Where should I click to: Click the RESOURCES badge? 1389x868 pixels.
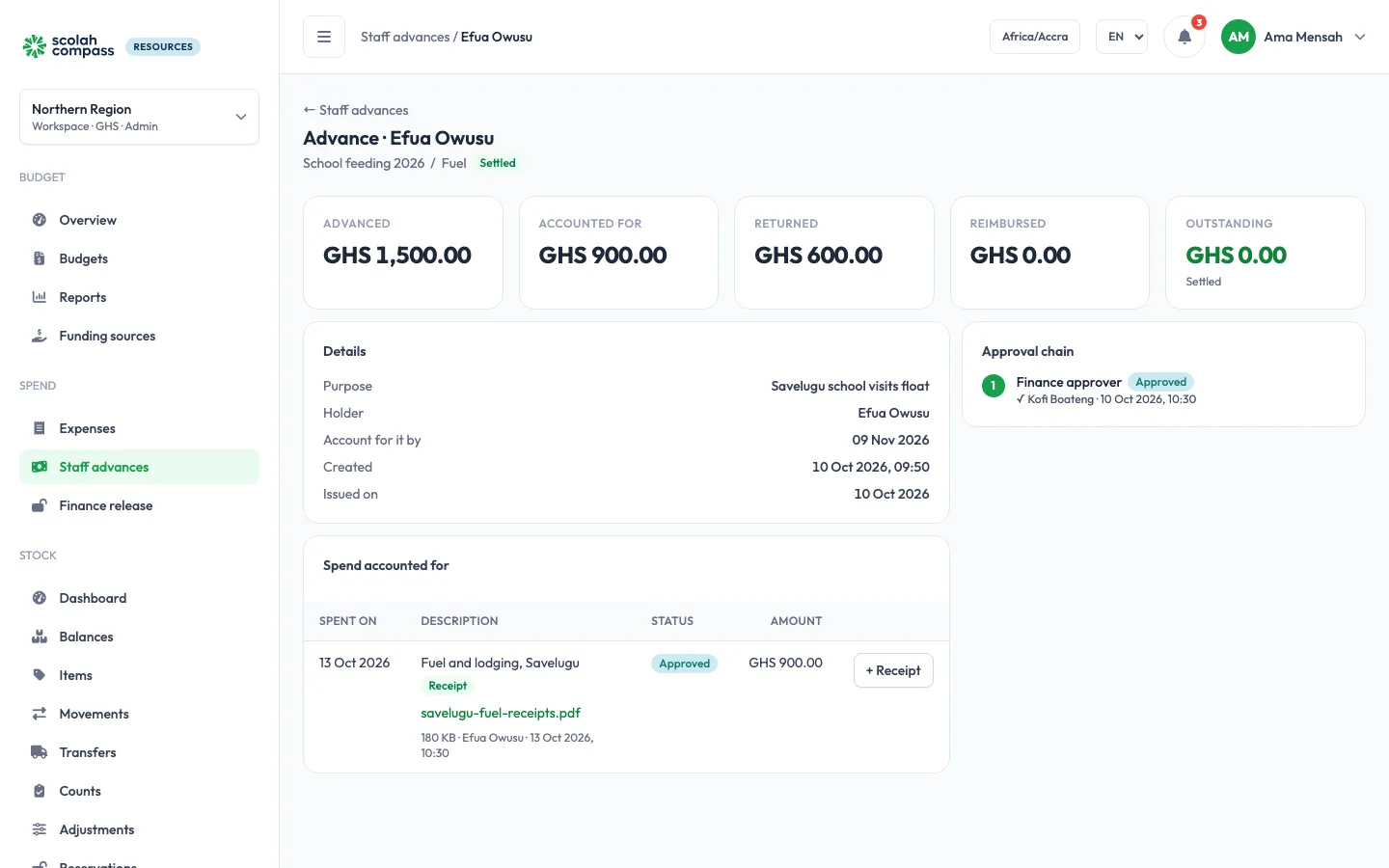(163, 46)
